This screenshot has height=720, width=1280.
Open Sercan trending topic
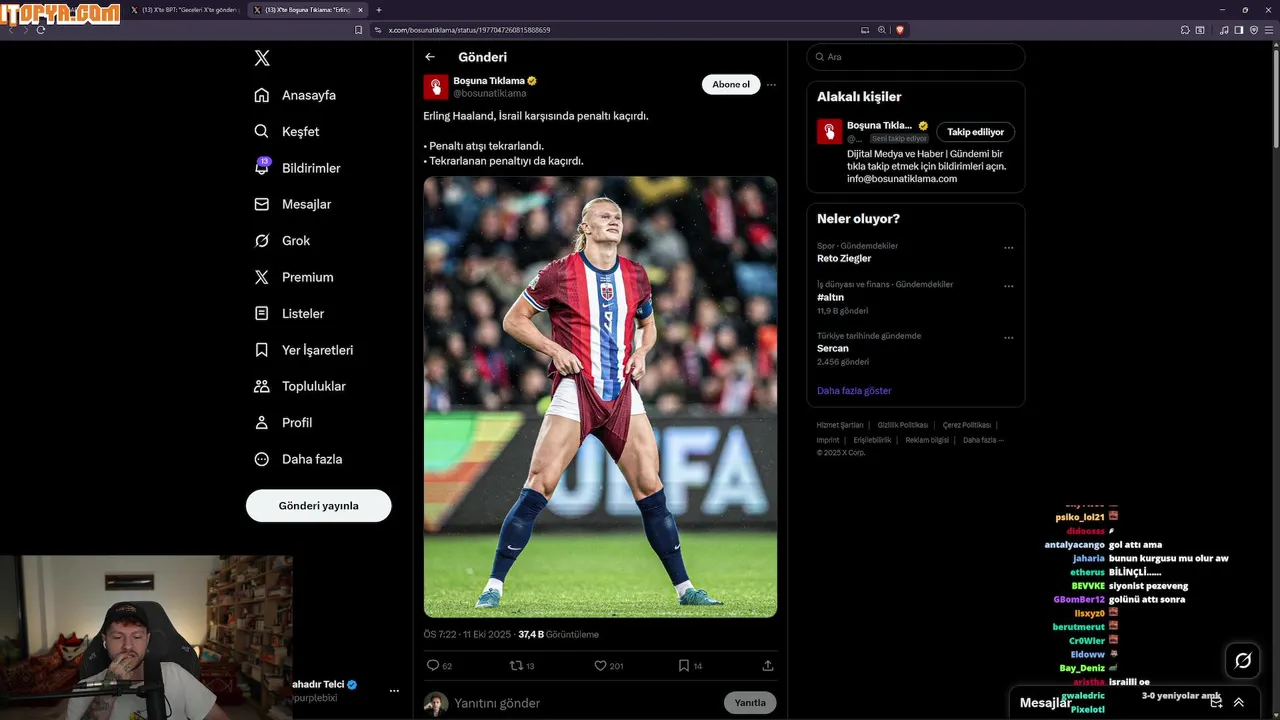(x=833, y=348)
